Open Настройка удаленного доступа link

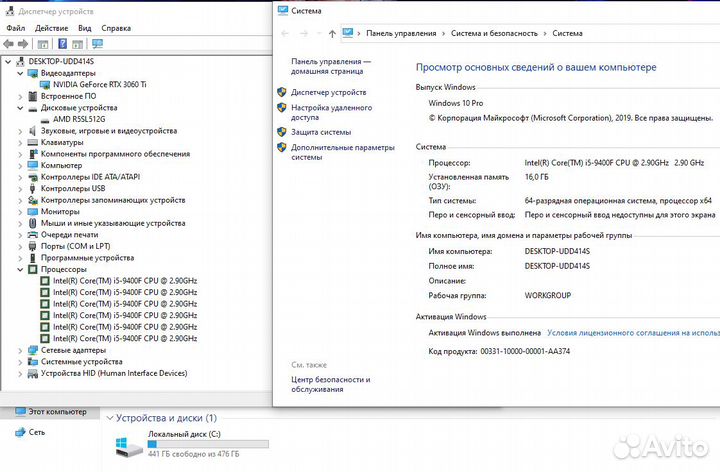tap(332, 112)
